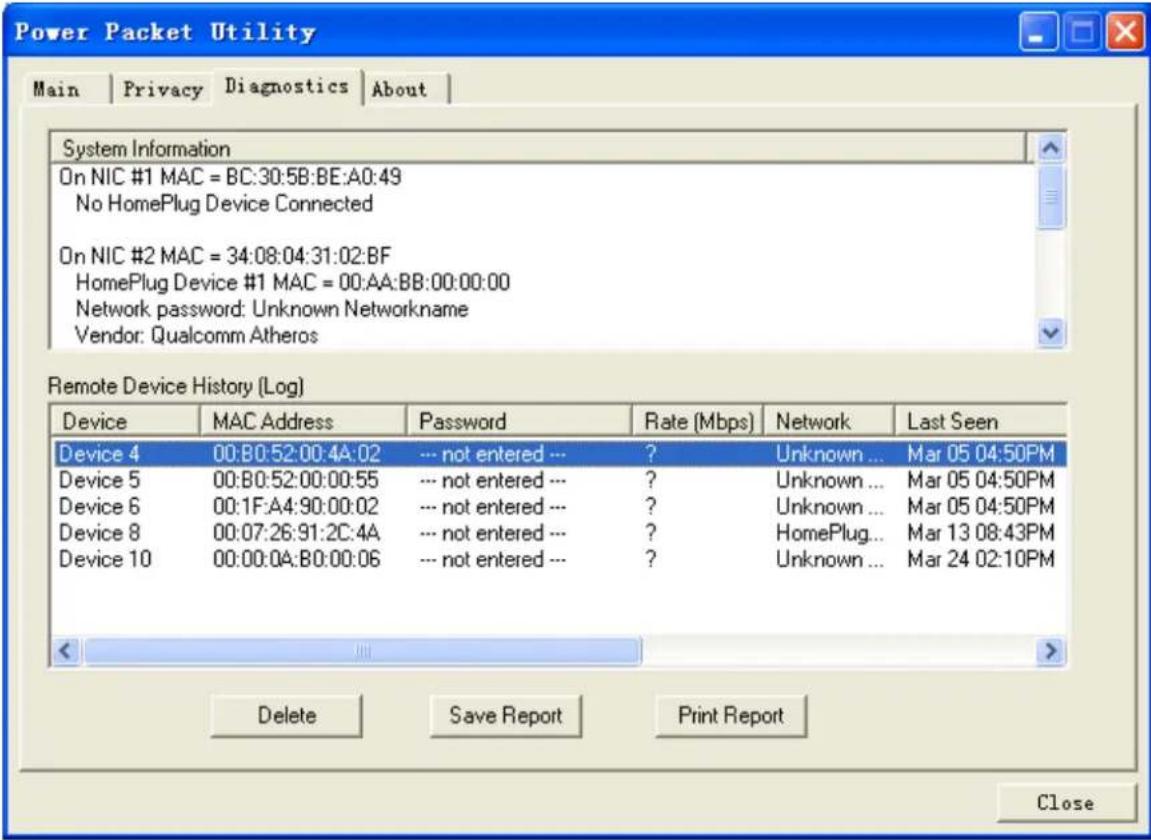Click the NIC #1 MAC line
Viewport: 1151px width, 840px height.
230,177
